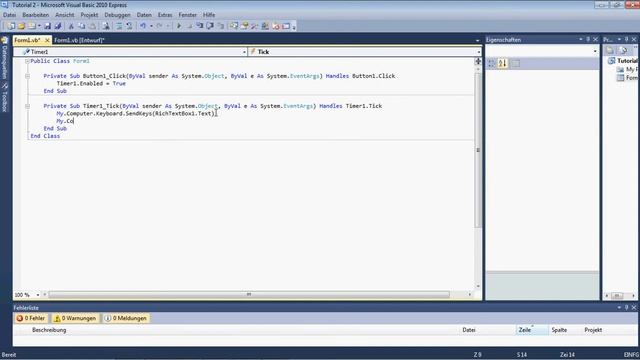
Task: Click the Find toolbar icon
Action: click(x=106, y=26)
